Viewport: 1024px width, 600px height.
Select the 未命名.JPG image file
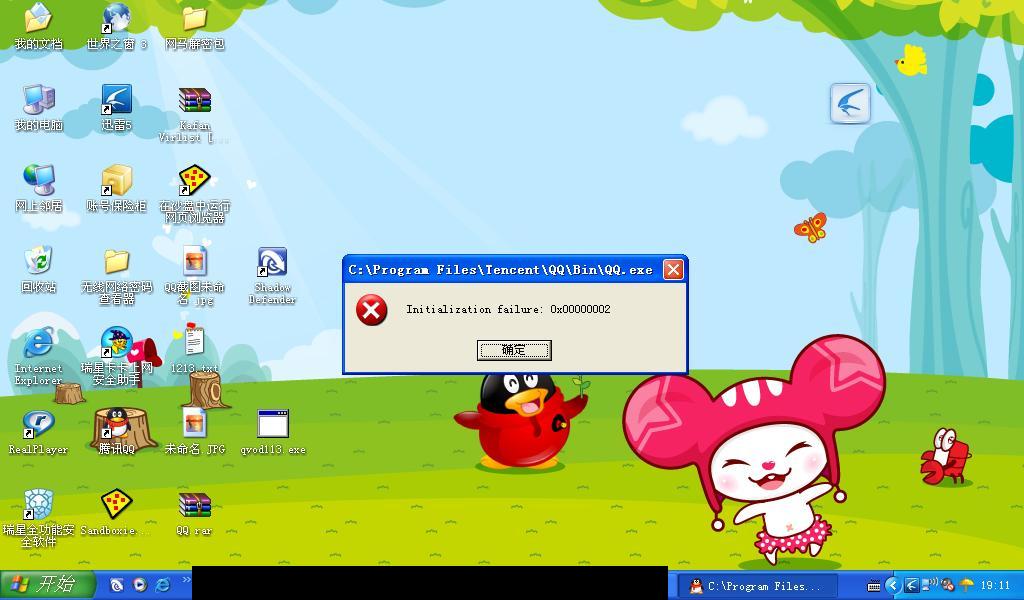pyautogui.click(x=195, y=432)
